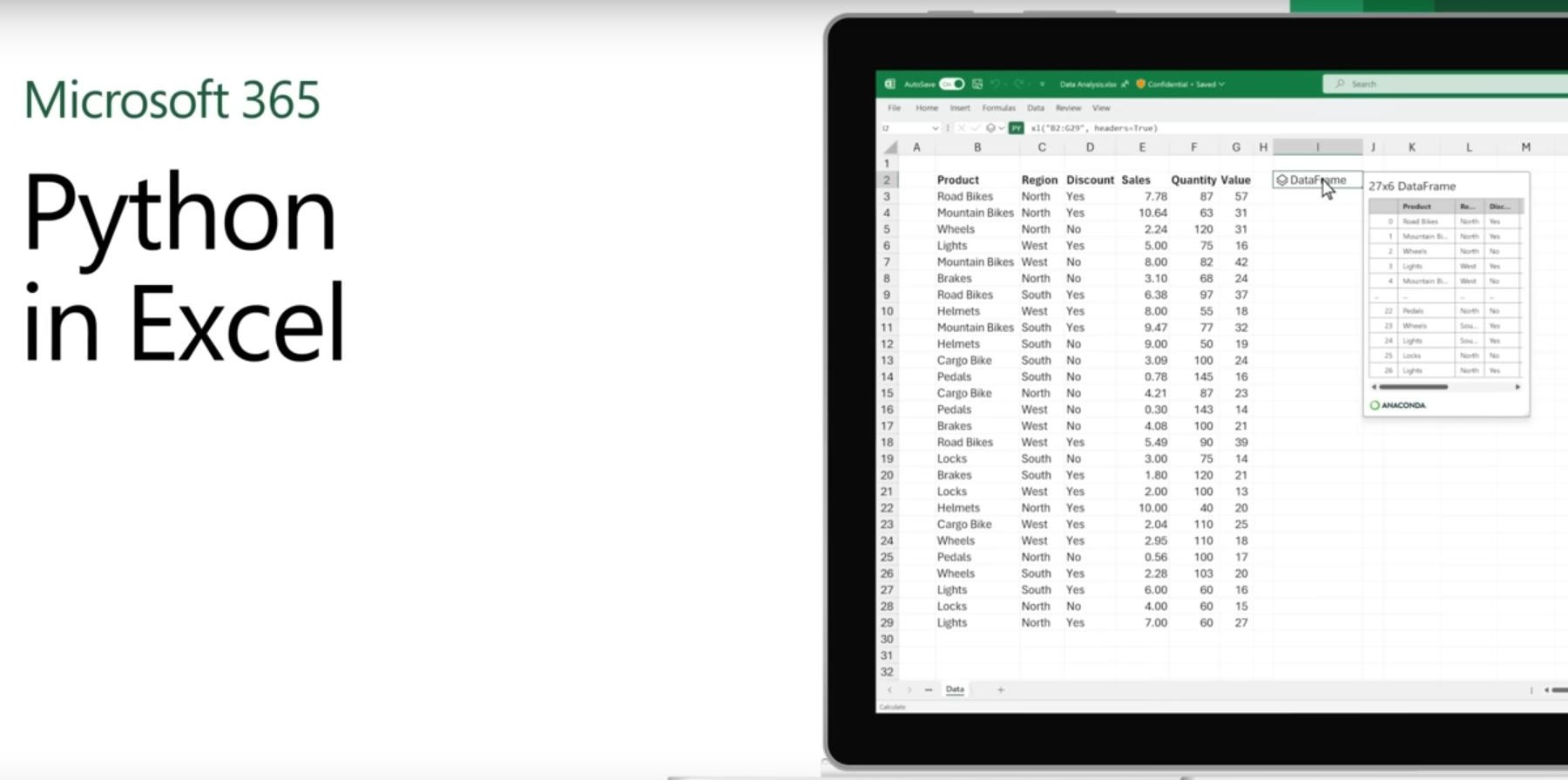Open the Review ribbon tab
Screen dimensions: 1568x780
(1068, 108)
